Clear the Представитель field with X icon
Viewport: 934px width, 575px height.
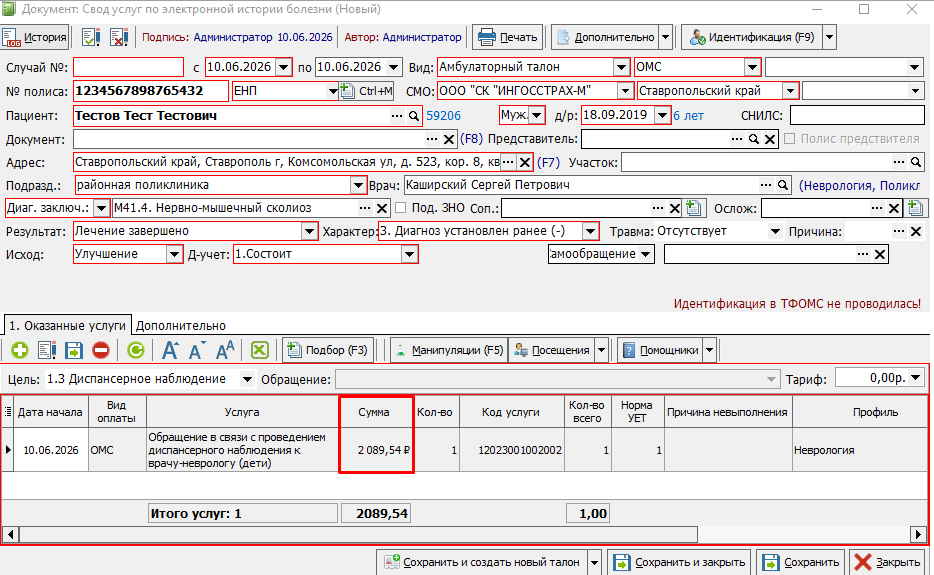pyautogui.click(x=770, y=139)
